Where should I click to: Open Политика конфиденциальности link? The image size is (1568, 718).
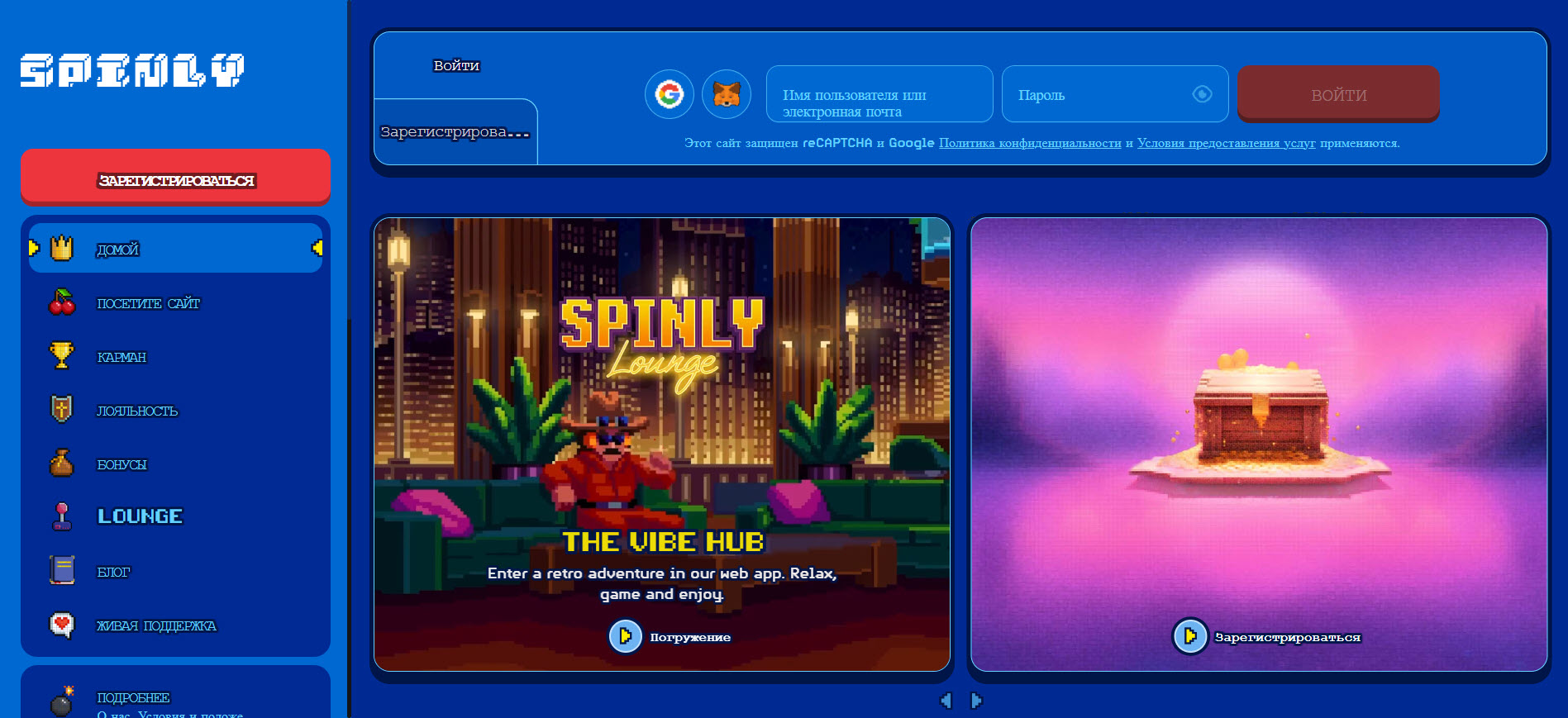1030,143
